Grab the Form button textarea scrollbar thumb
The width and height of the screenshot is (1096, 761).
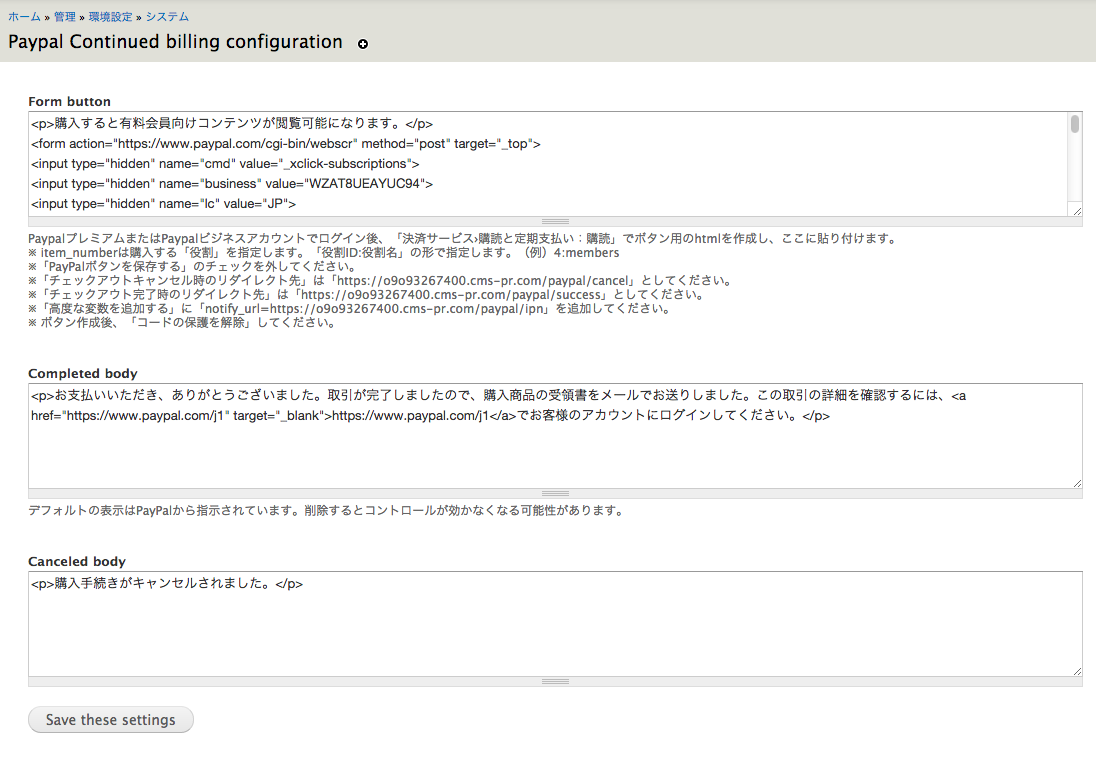[x=1075, y=125]
